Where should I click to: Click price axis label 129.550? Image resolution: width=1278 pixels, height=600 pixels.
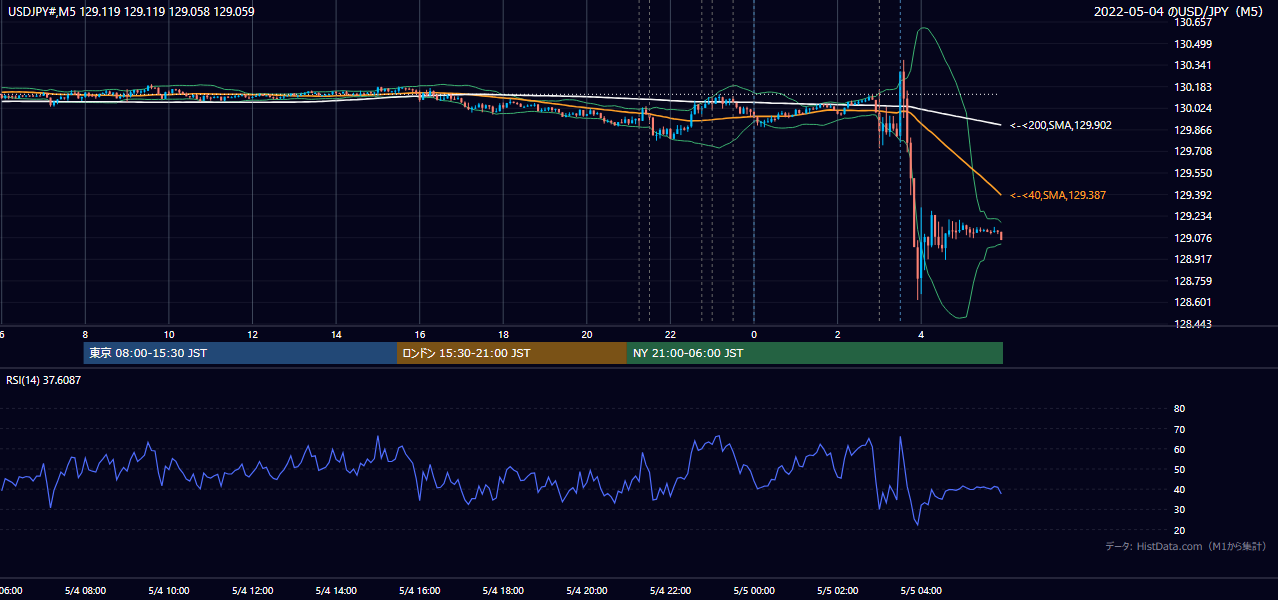pos(1194,173)
